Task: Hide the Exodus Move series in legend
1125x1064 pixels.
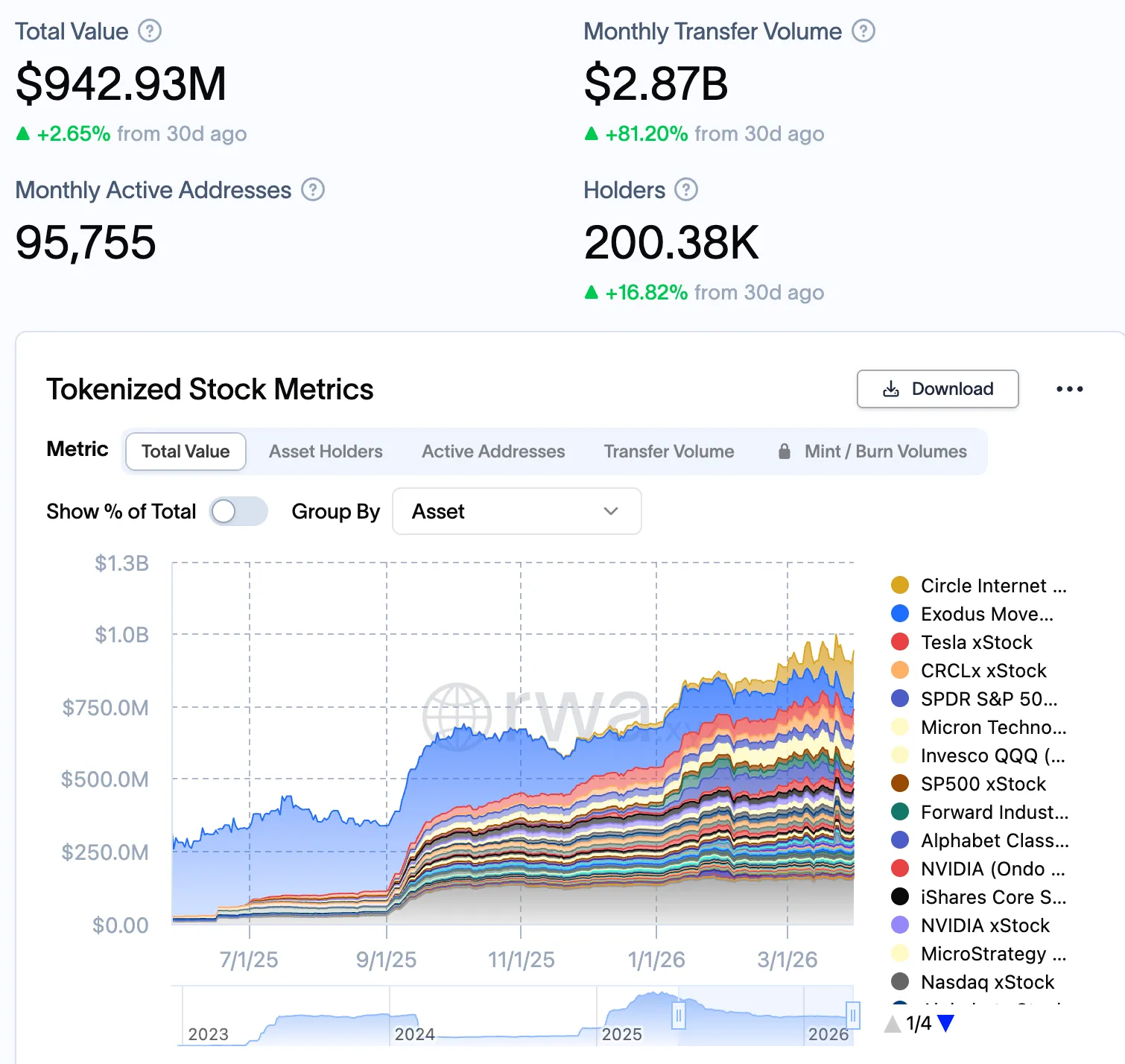Action: (986, 614)
